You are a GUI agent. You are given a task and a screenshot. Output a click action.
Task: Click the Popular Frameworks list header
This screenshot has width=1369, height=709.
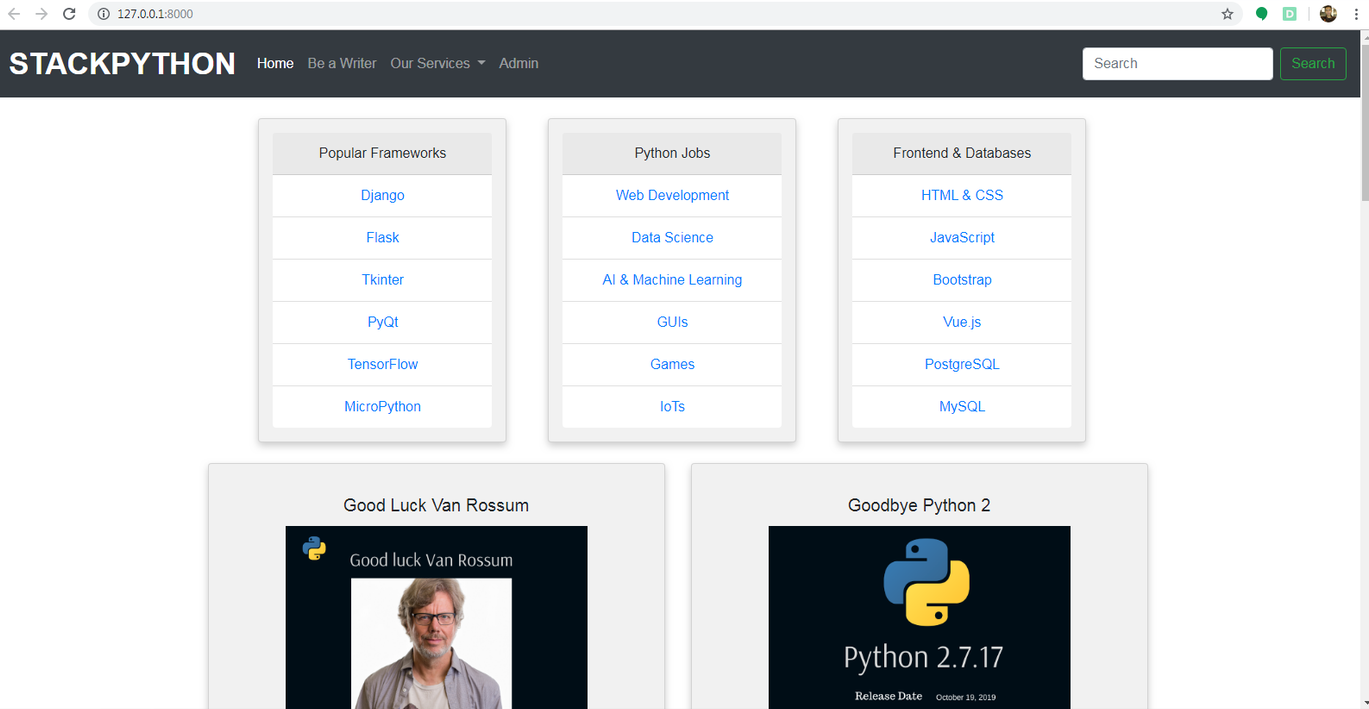point(382,153)
